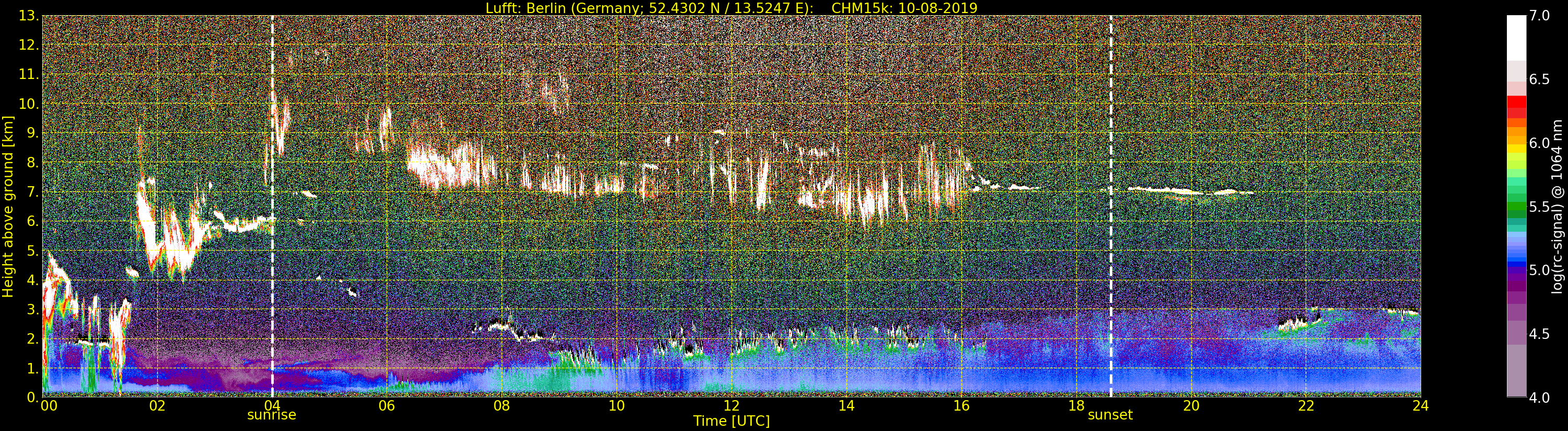Click the colorbar scale beside the plot
The image size is (1568, 431).
coord(1516,206)
